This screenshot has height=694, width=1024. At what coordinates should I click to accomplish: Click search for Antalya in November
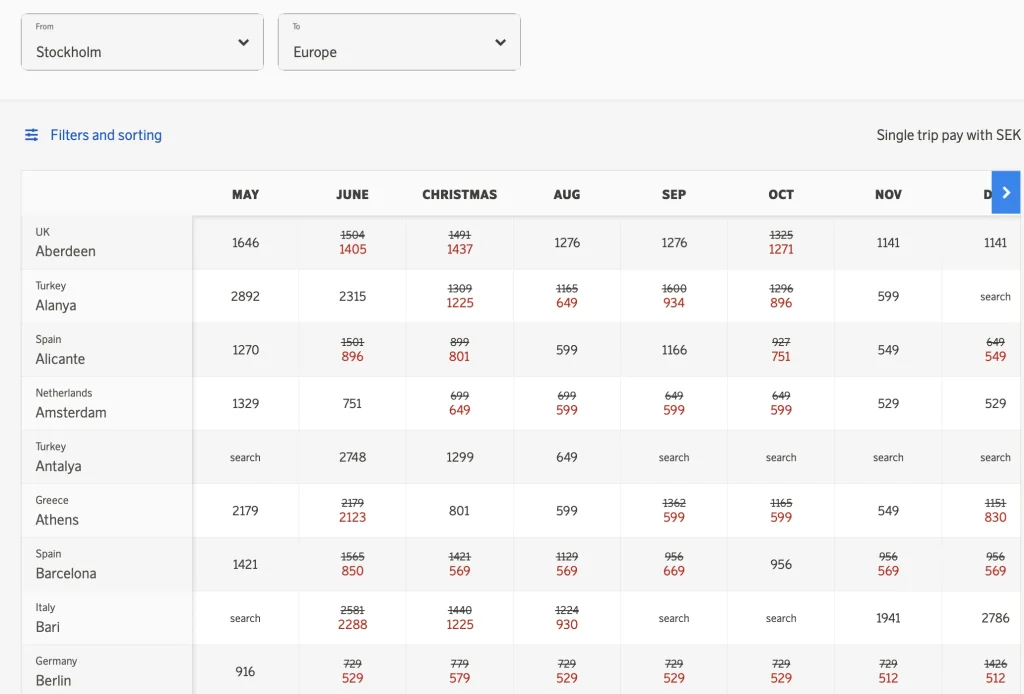point(888,458)
